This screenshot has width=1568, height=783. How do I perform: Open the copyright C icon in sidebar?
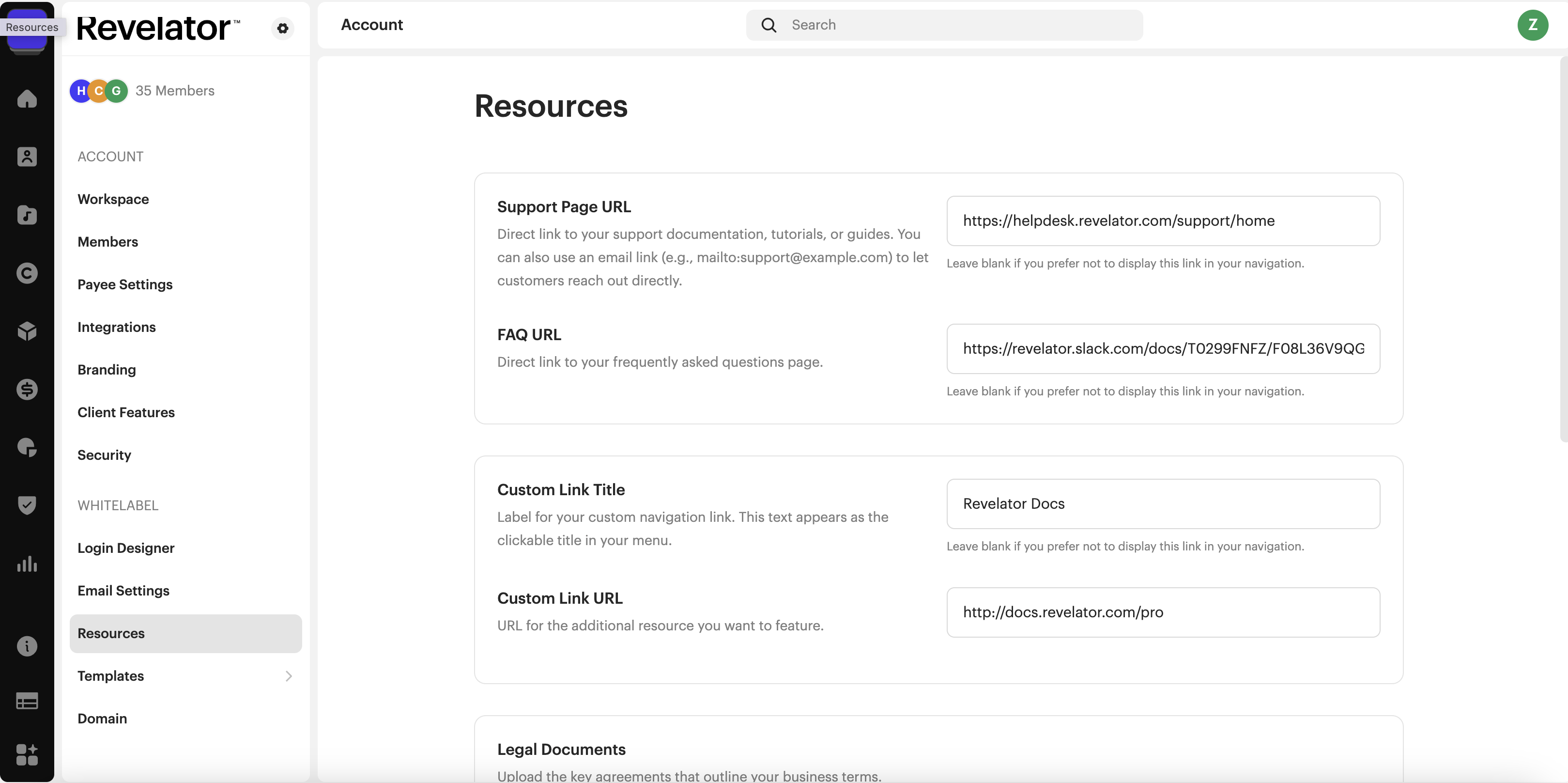(27, 273)
